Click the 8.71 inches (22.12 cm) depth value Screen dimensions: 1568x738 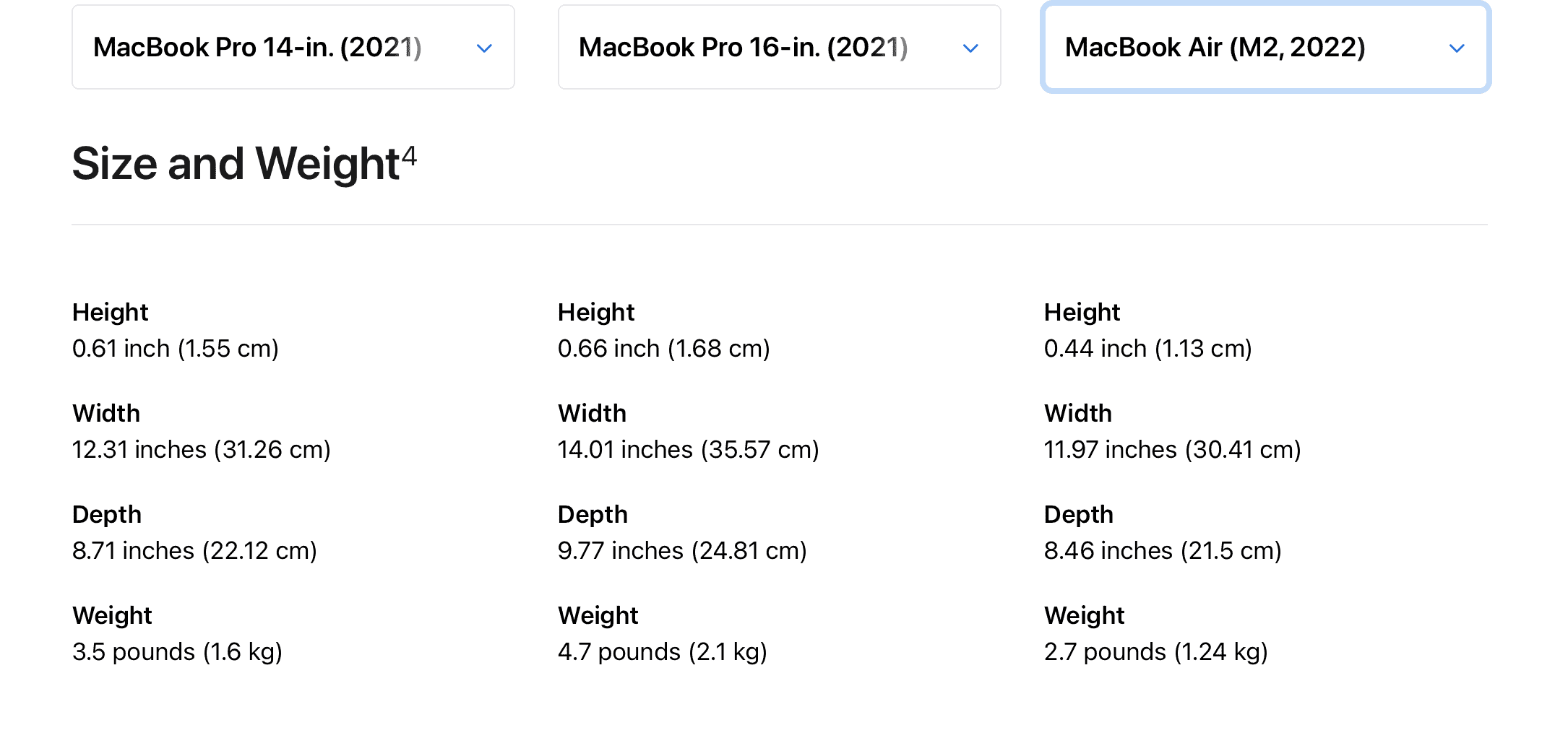coord(194,551)
